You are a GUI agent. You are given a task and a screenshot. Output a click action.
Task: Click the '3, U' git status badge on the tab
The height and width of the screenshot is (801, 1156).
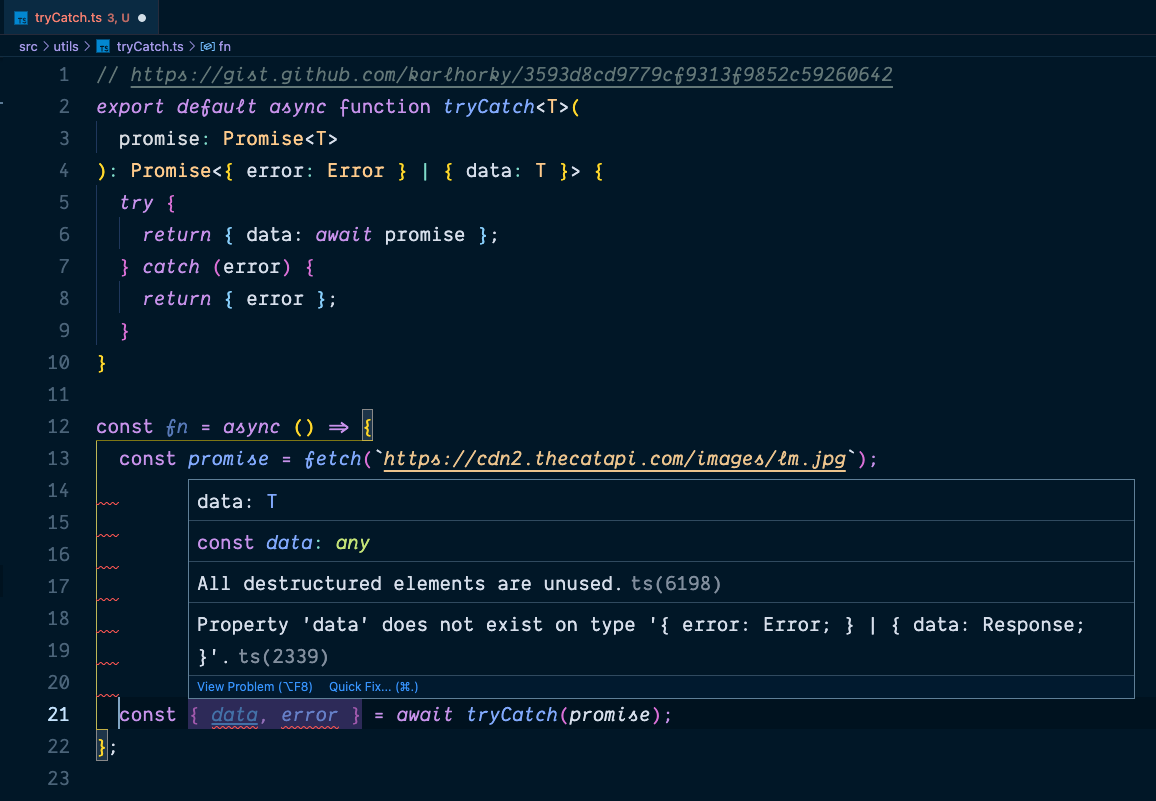click(117, 16)
